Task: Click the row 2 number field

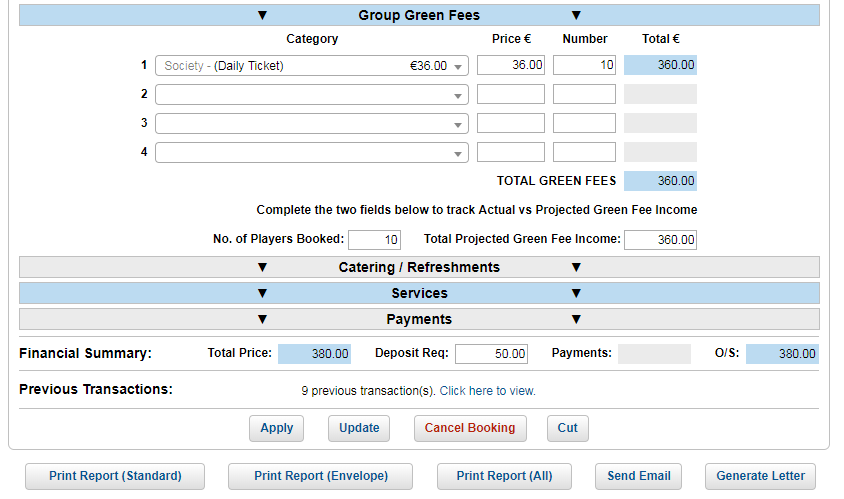Action: point(584,94)
